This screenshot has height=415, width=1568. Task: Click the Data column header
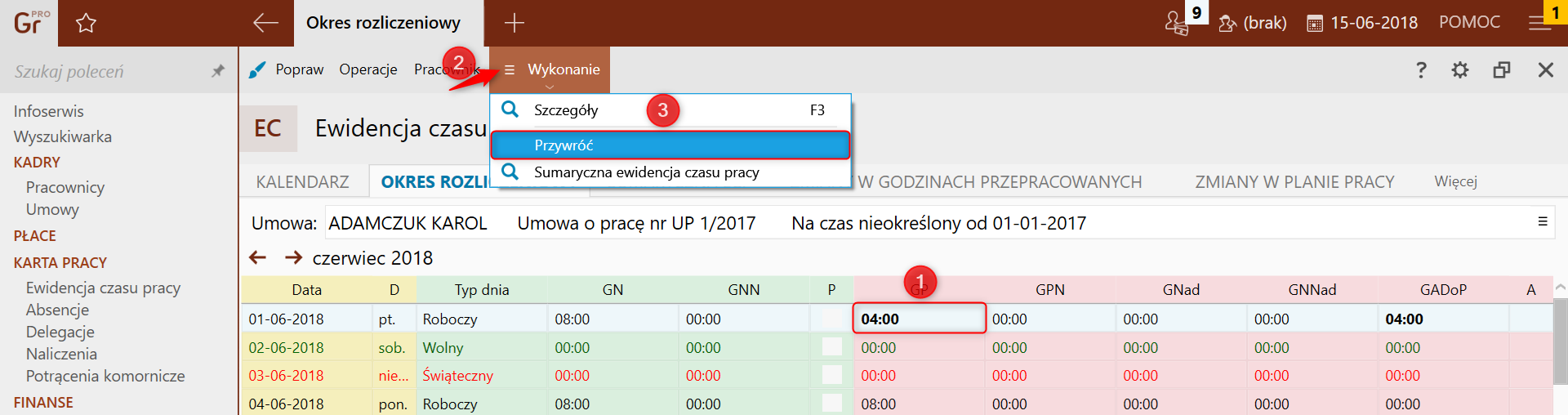307,289
